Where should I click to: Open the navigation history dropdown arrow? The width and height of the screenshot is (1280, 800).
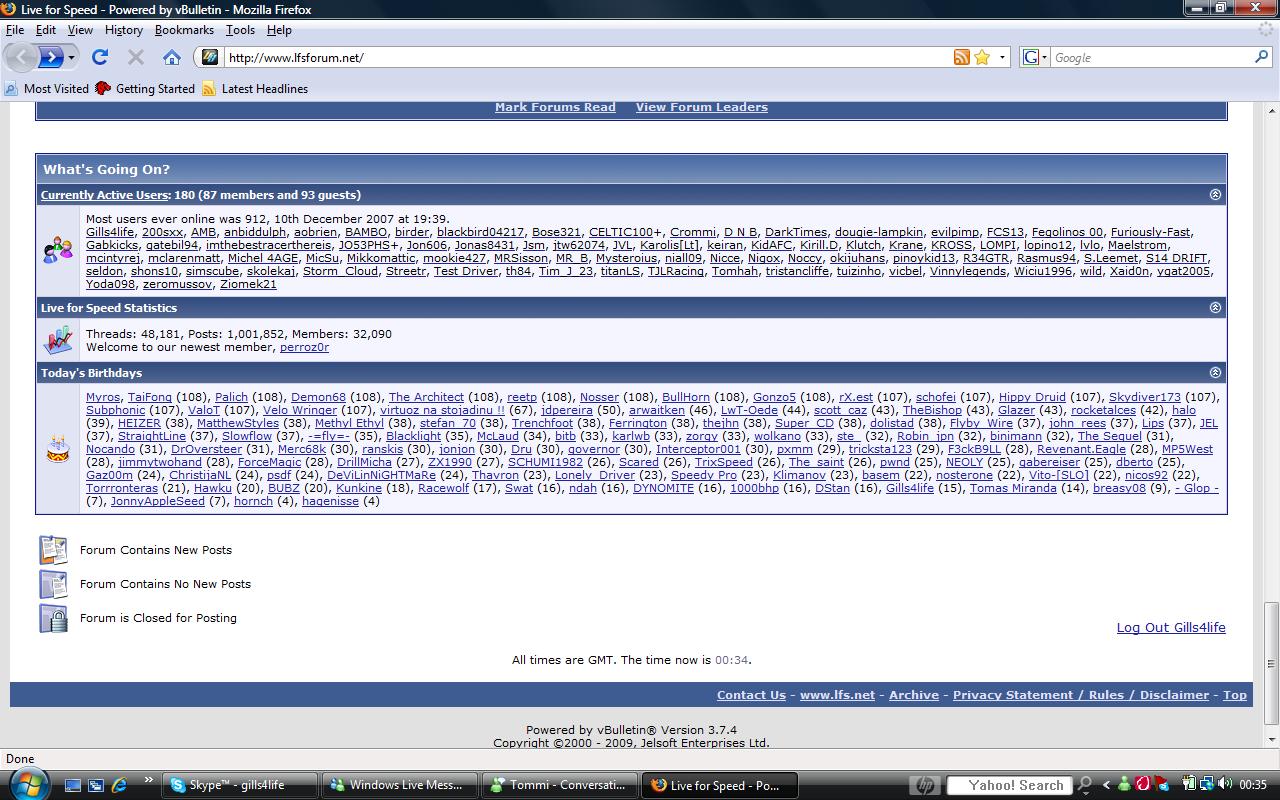72,57
